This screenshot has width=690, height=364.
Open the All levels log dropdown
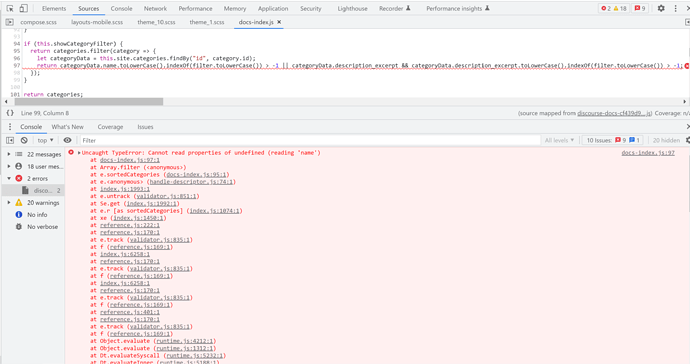[x=559, y=140]
